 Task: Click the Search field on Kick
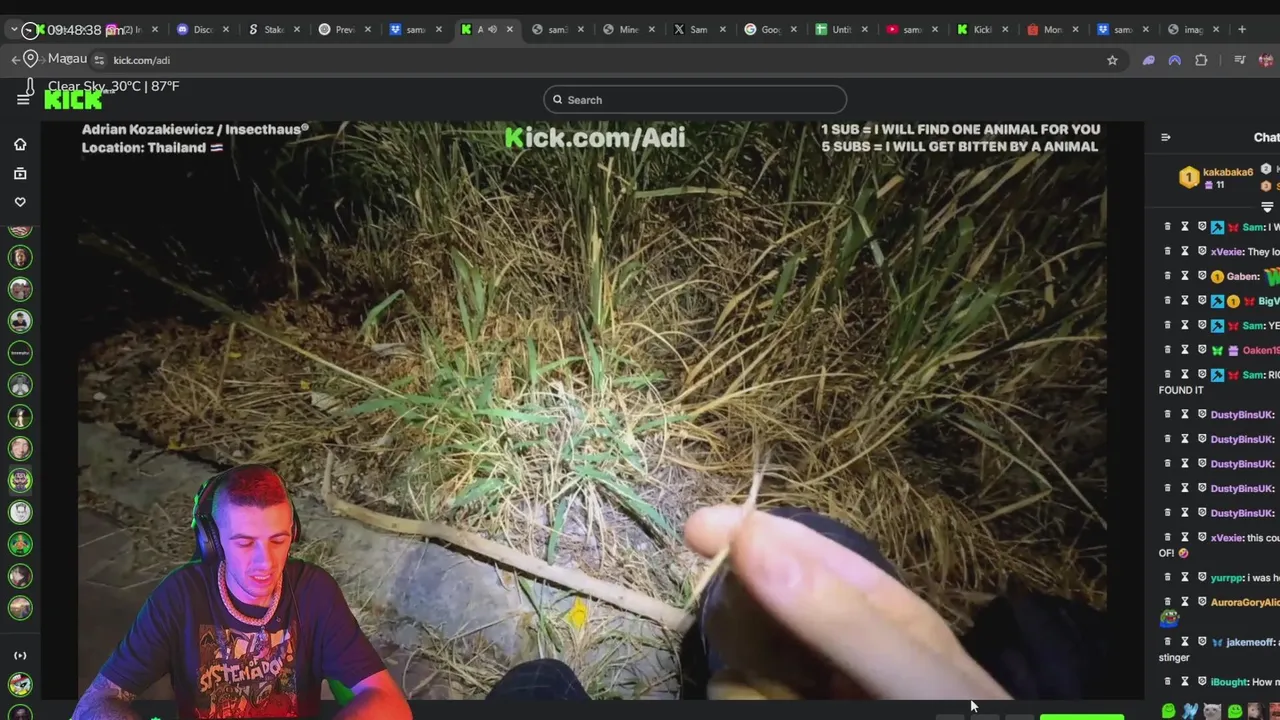click(695, 100)
